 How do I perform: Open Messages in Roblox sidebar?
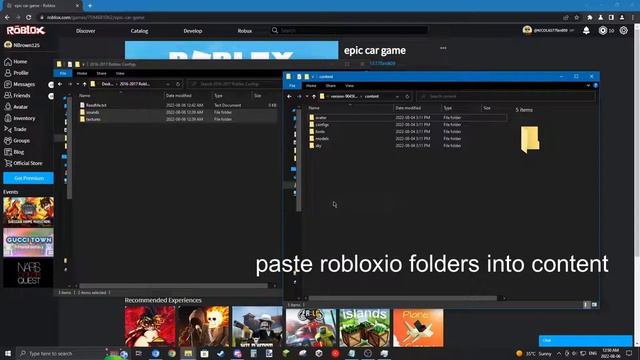click(x=20, y=84)
